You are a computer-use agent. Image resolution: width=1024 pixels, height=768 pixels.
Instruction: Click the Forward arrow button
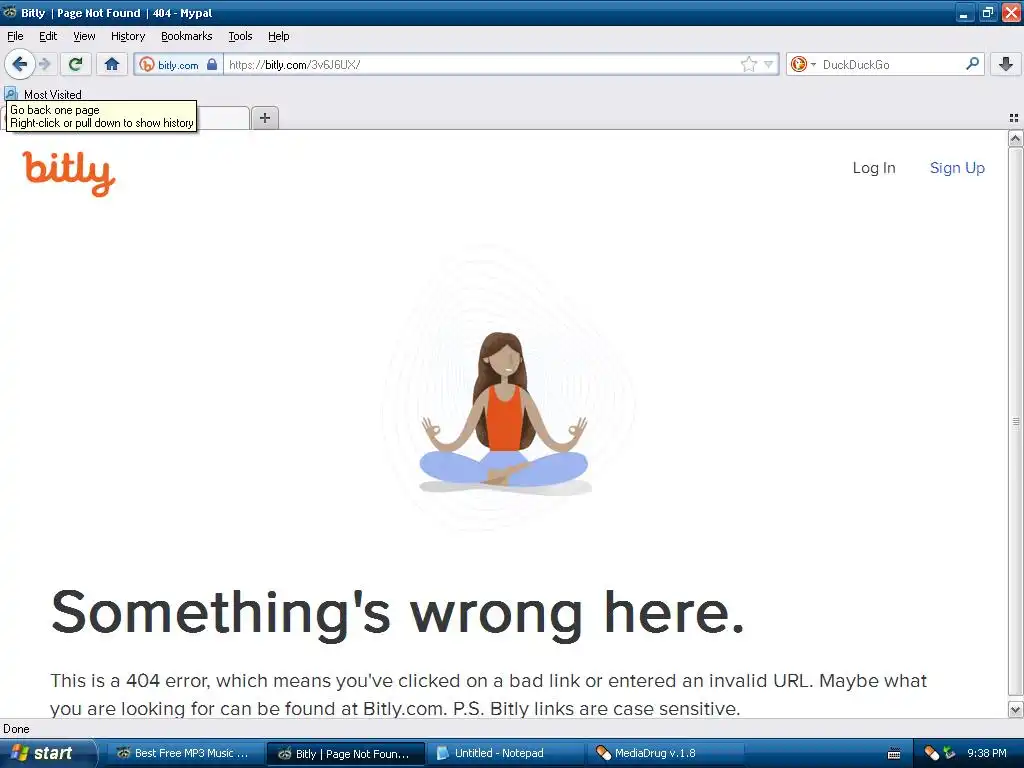[44, 64]
